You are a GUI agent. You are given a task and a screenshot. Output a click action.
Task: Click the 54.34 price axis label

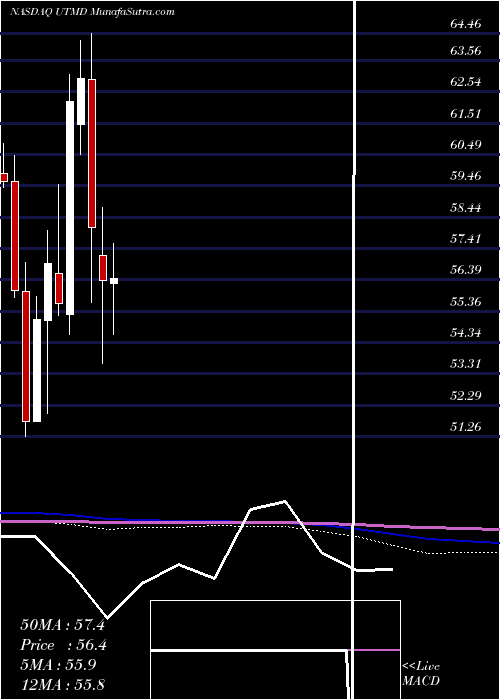(x=466, y=333)
